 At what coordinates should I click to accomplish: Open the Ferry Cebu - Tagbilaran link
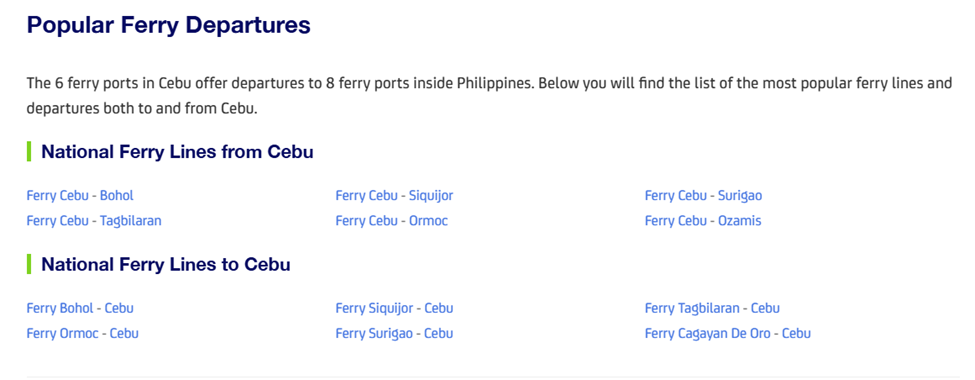[x=94, y=221]
